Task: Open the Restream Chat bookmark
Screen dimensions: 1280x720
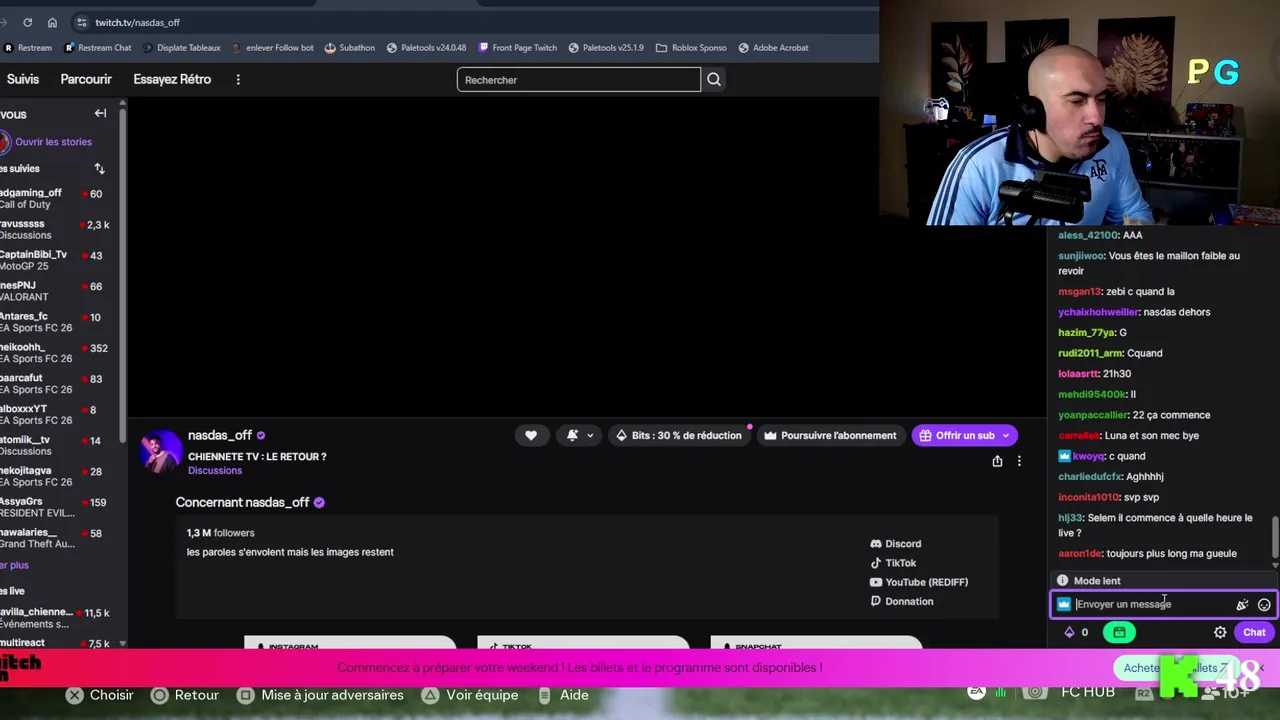Action: (x=98, y=47)
